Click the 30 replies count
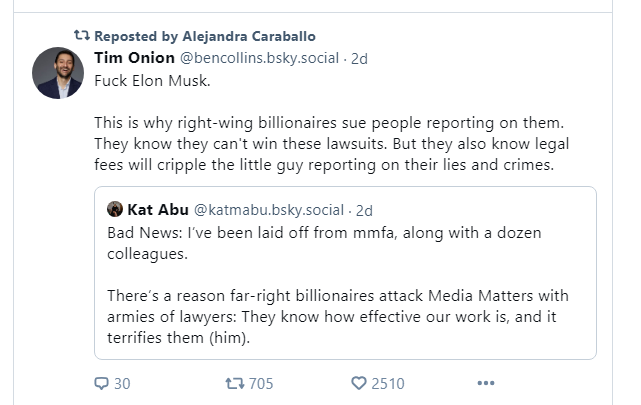The width and height of the screenshot is (641, 405). coord(122,384)
